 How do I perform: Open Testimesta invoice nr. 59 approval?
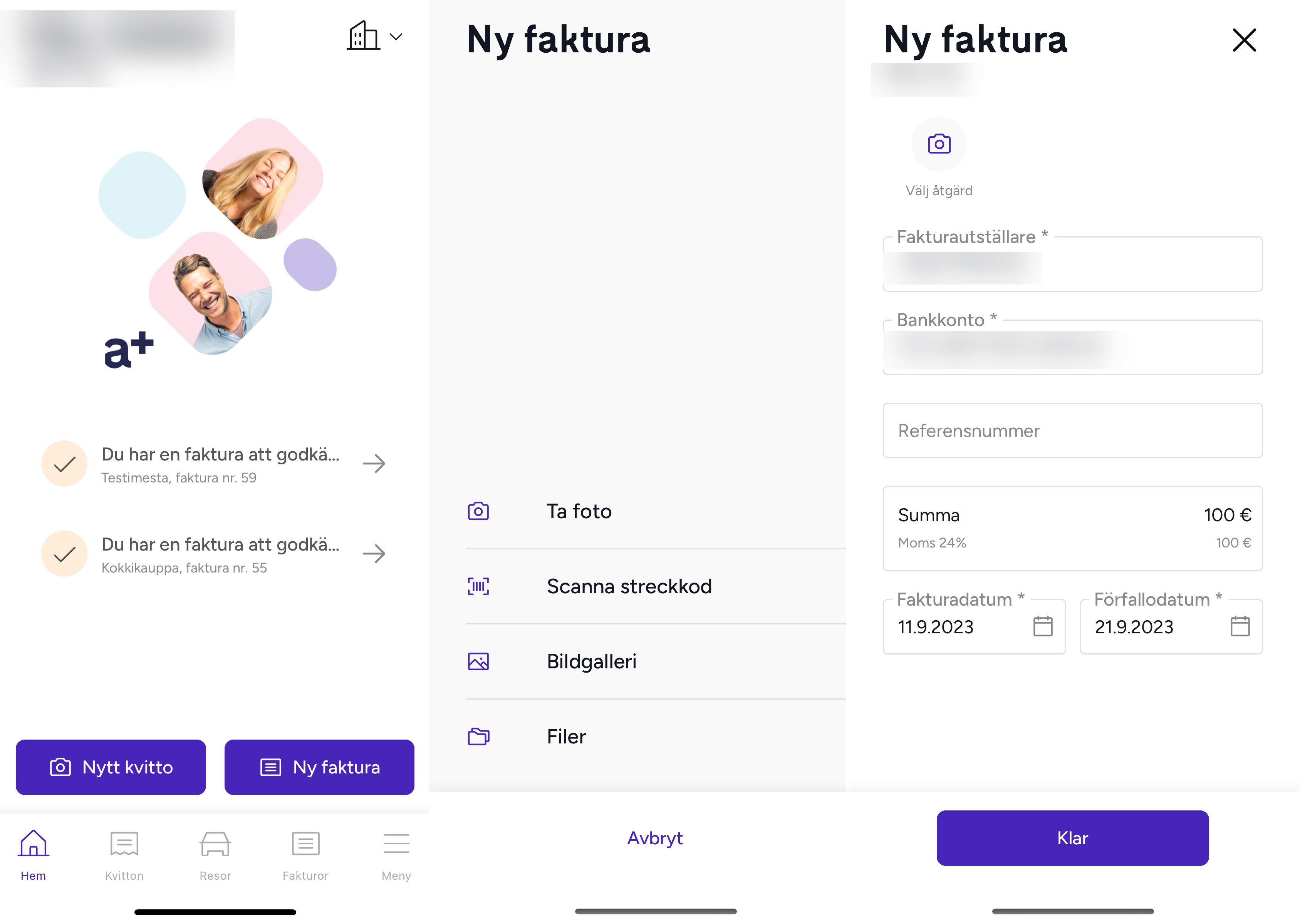point(215,464)
